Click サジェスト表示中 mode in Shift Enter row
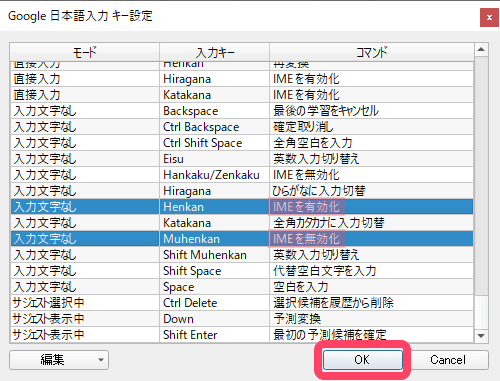This screenshot has width=500, height=381. click(x=85, y=335)
